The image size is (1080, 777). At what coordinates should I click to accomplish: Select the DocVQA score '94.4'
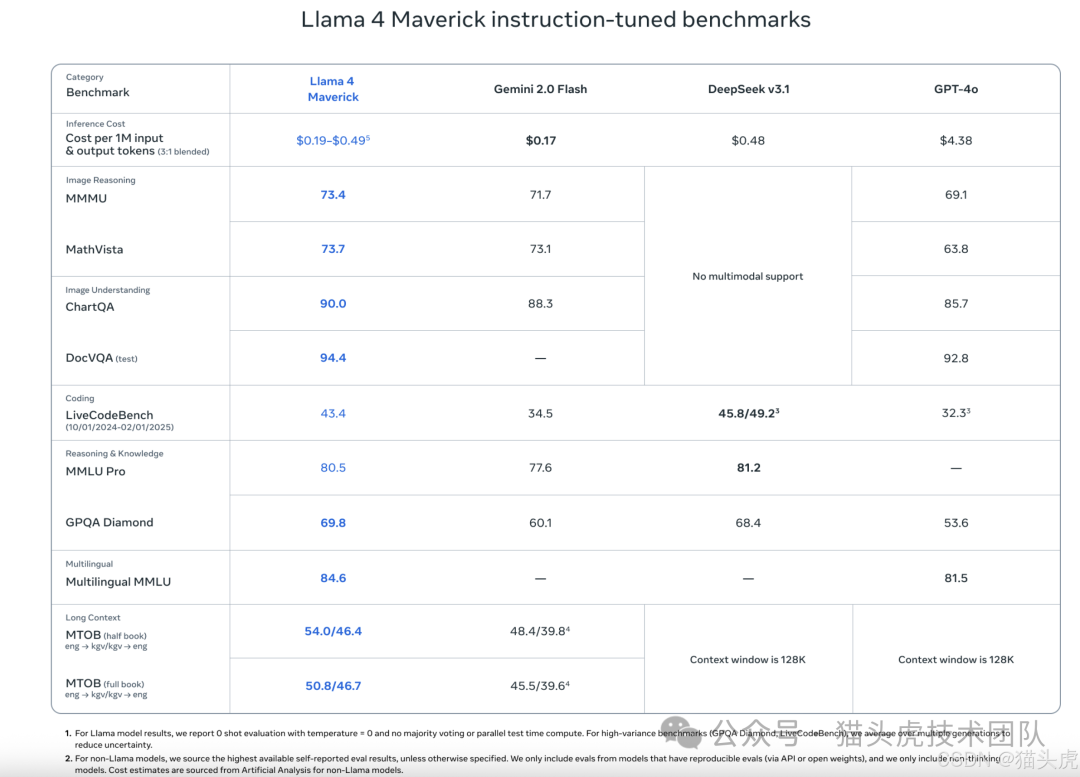(x=333, y=358)
